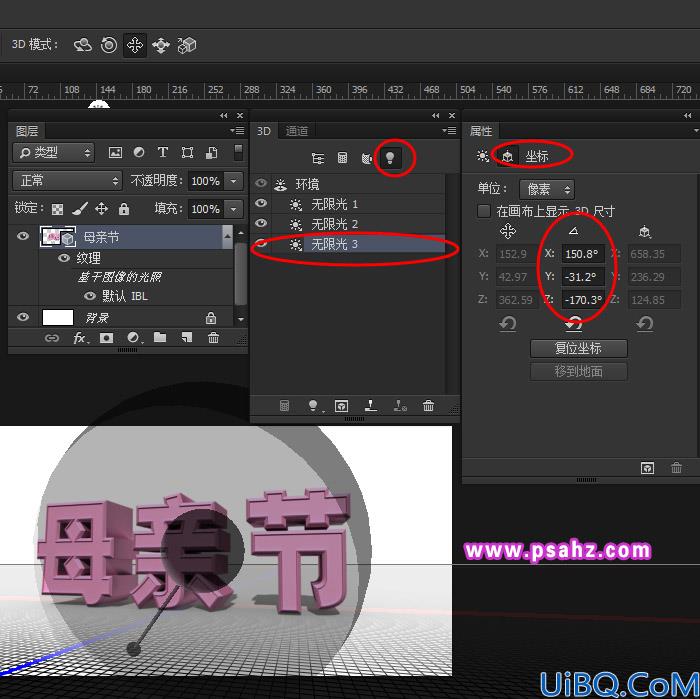Image resolution: width=700 pixels, height=699 pixels.
Task: Select the 3D slide object mode icon
Action: point(161,45)
